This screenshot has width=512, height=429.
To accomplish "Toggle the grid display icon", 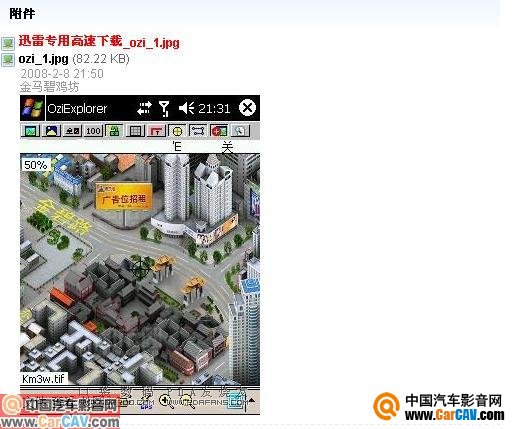I will (x=135, y=131).
